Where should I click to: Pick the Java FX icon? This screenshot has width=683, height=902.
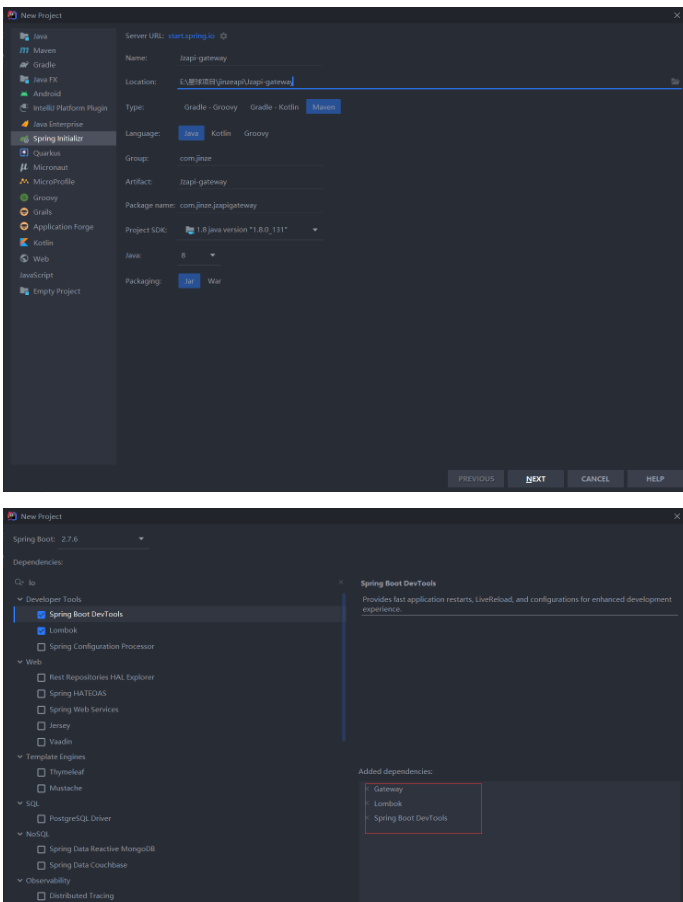tap(24, 79)
